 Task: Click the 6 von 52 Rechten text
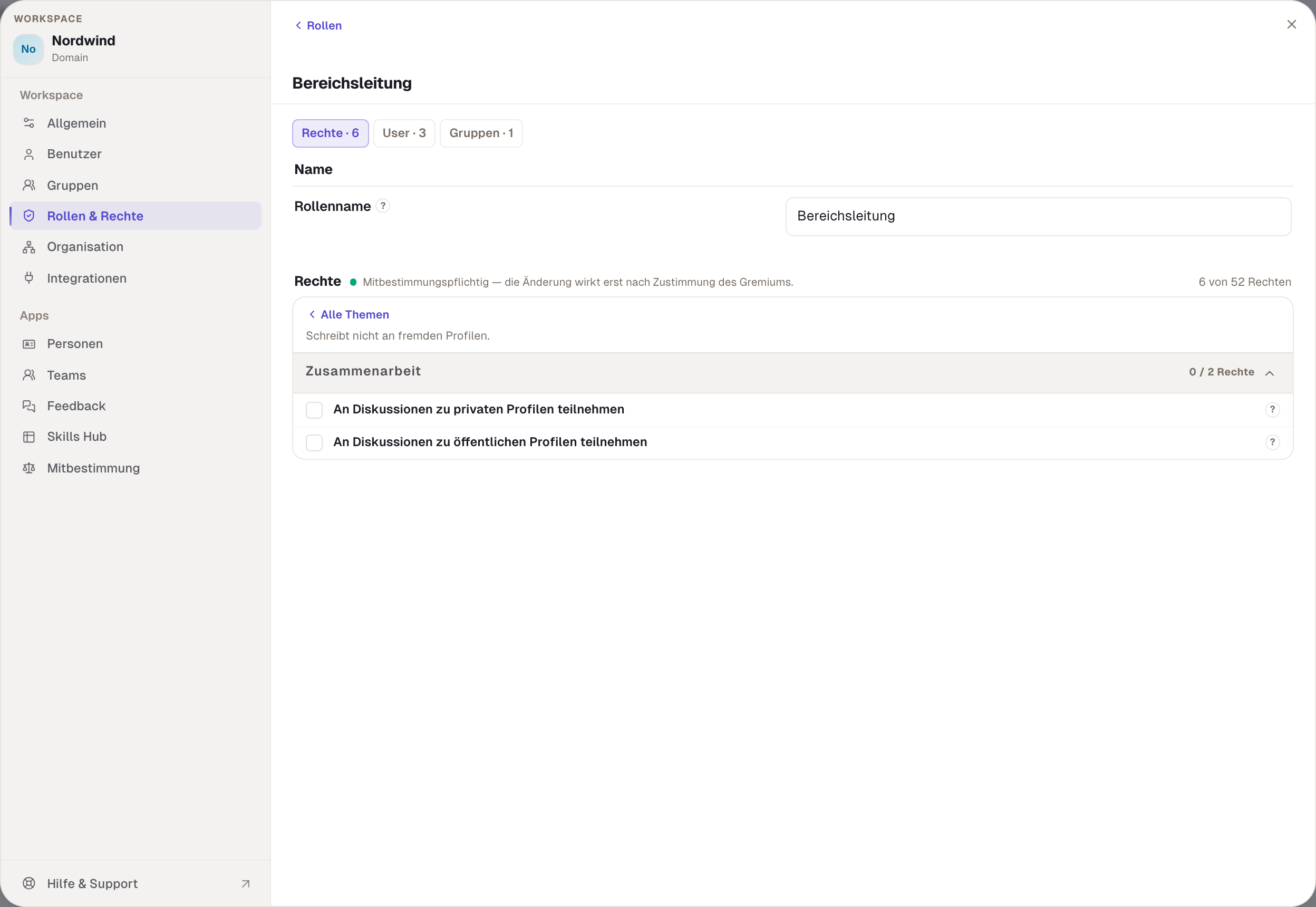click(1244, 282)
